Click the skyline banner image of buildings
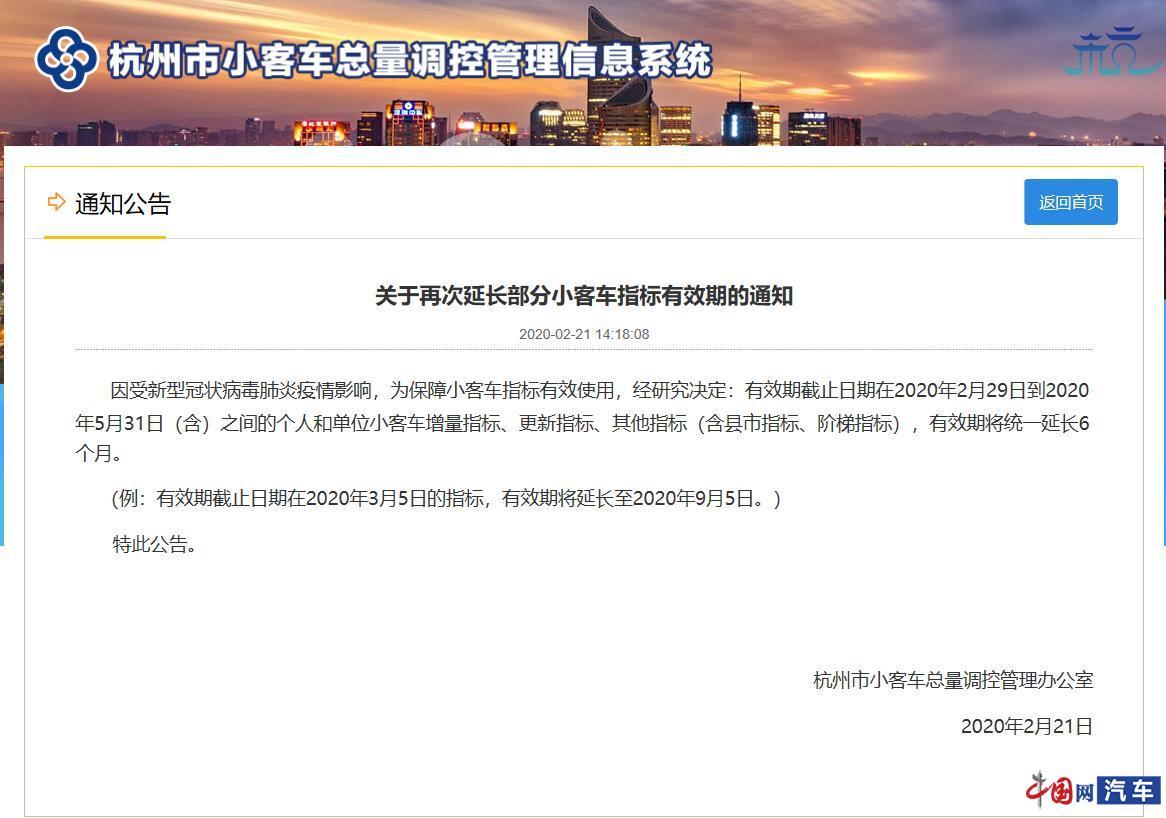Viewport: 1166px width, 818px height. click(x=583, y=73)
